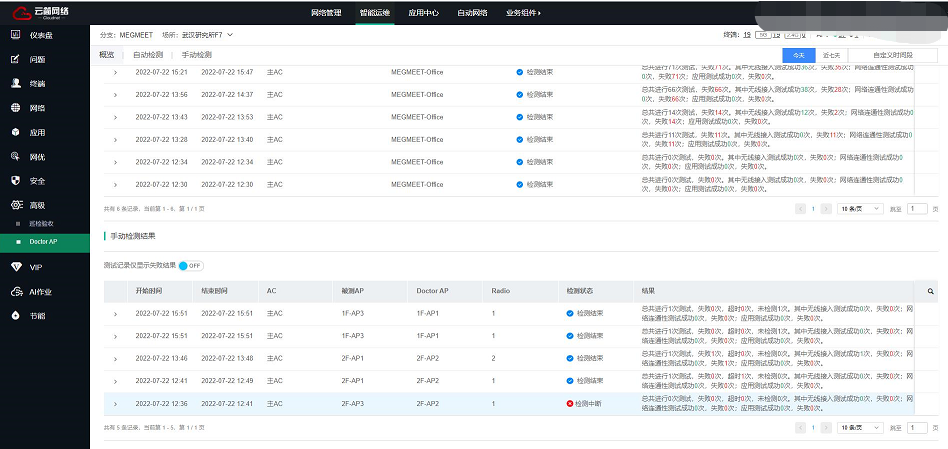This screenshot has height=449, width=948.
Task: Select the 终端 user icon in sidebar
Action: point(16,83)
